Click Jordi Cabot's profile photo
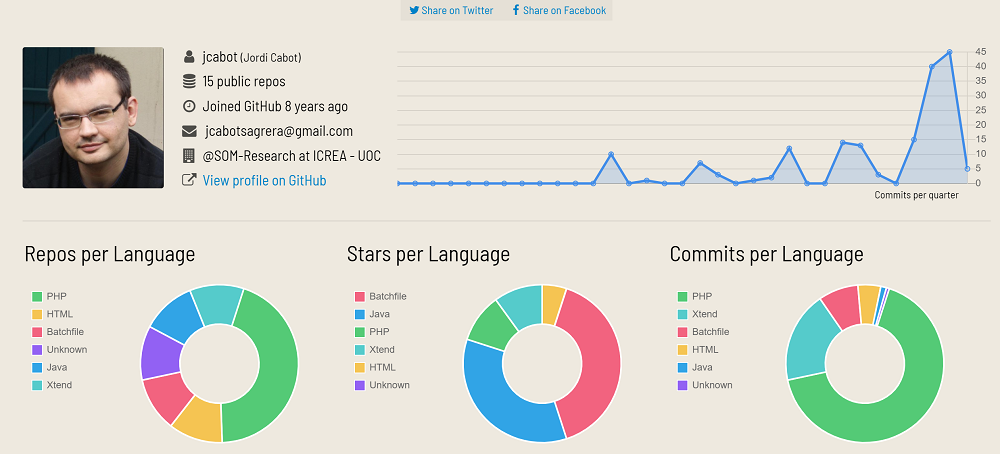The image size is (1000, 454). [93, 117]
